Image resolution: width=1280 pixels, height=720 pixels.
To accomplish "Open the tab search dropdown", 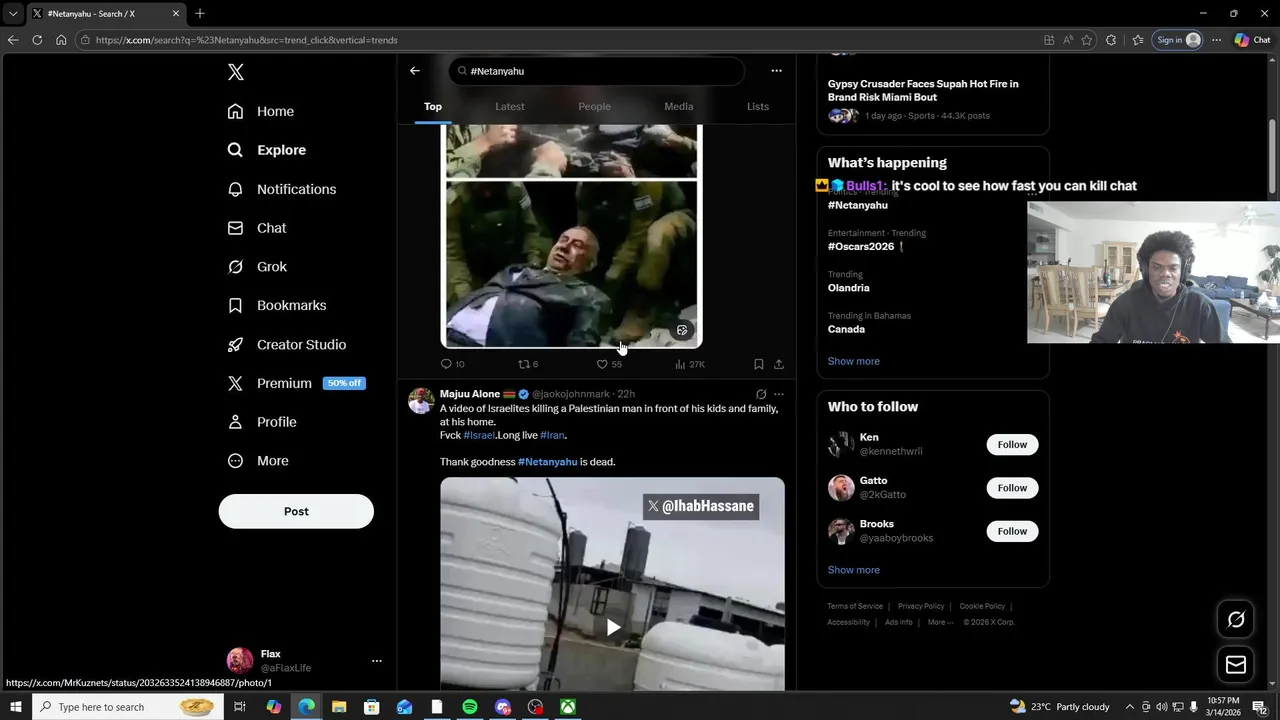I will click(x=13, y=13).
